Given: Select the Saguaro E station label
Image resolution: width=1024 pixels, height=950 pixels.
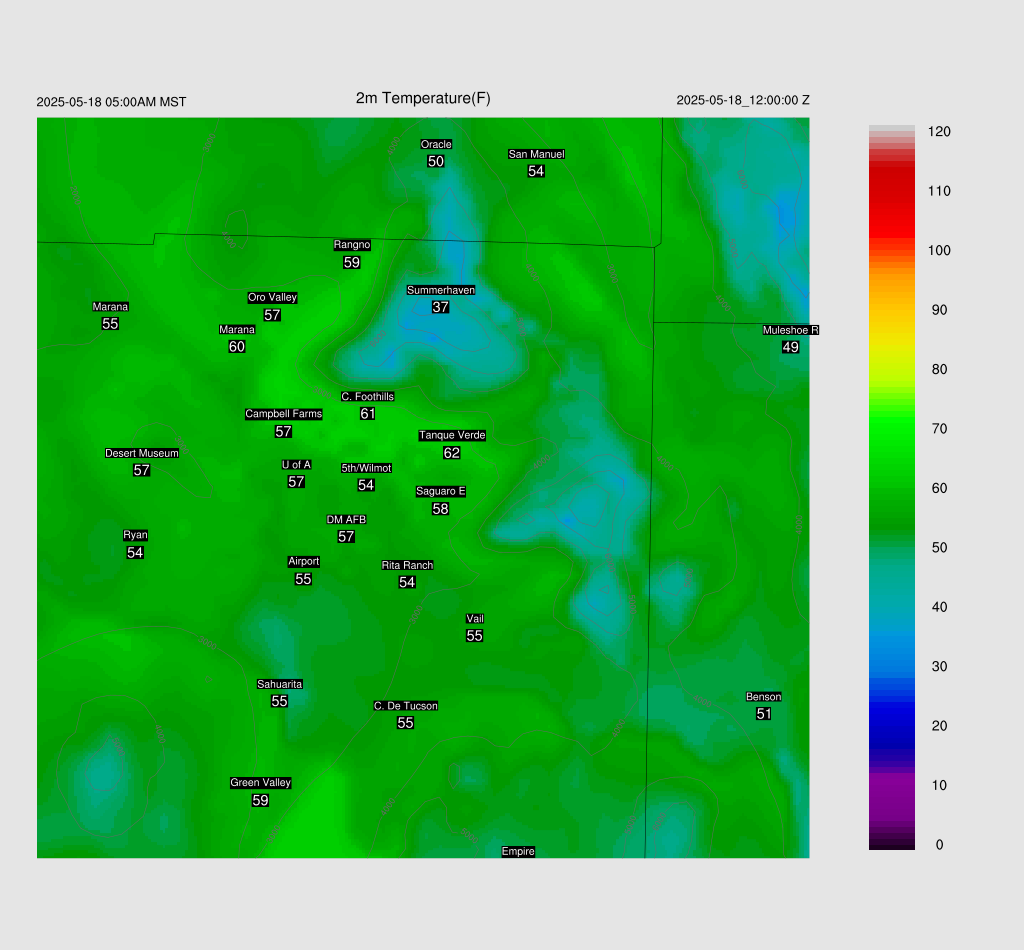Looking at the screenshot, I should coord(441,492).
